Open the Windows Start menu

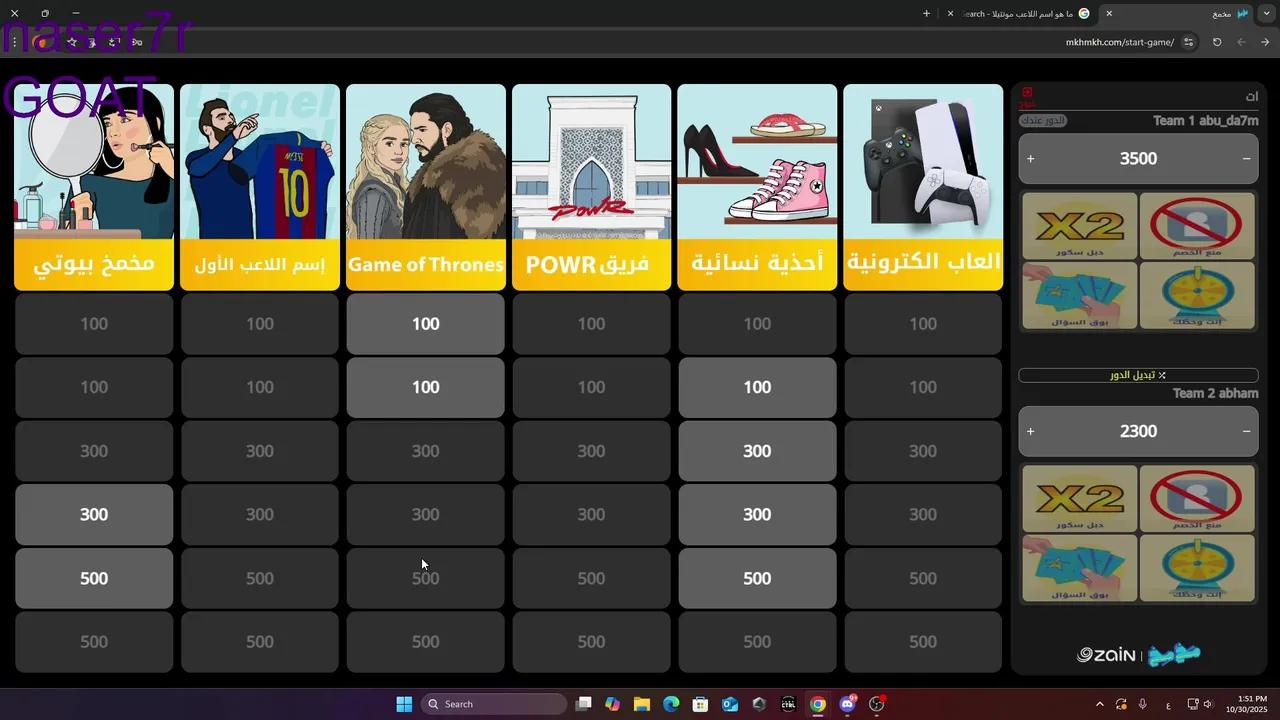(404, 704)
